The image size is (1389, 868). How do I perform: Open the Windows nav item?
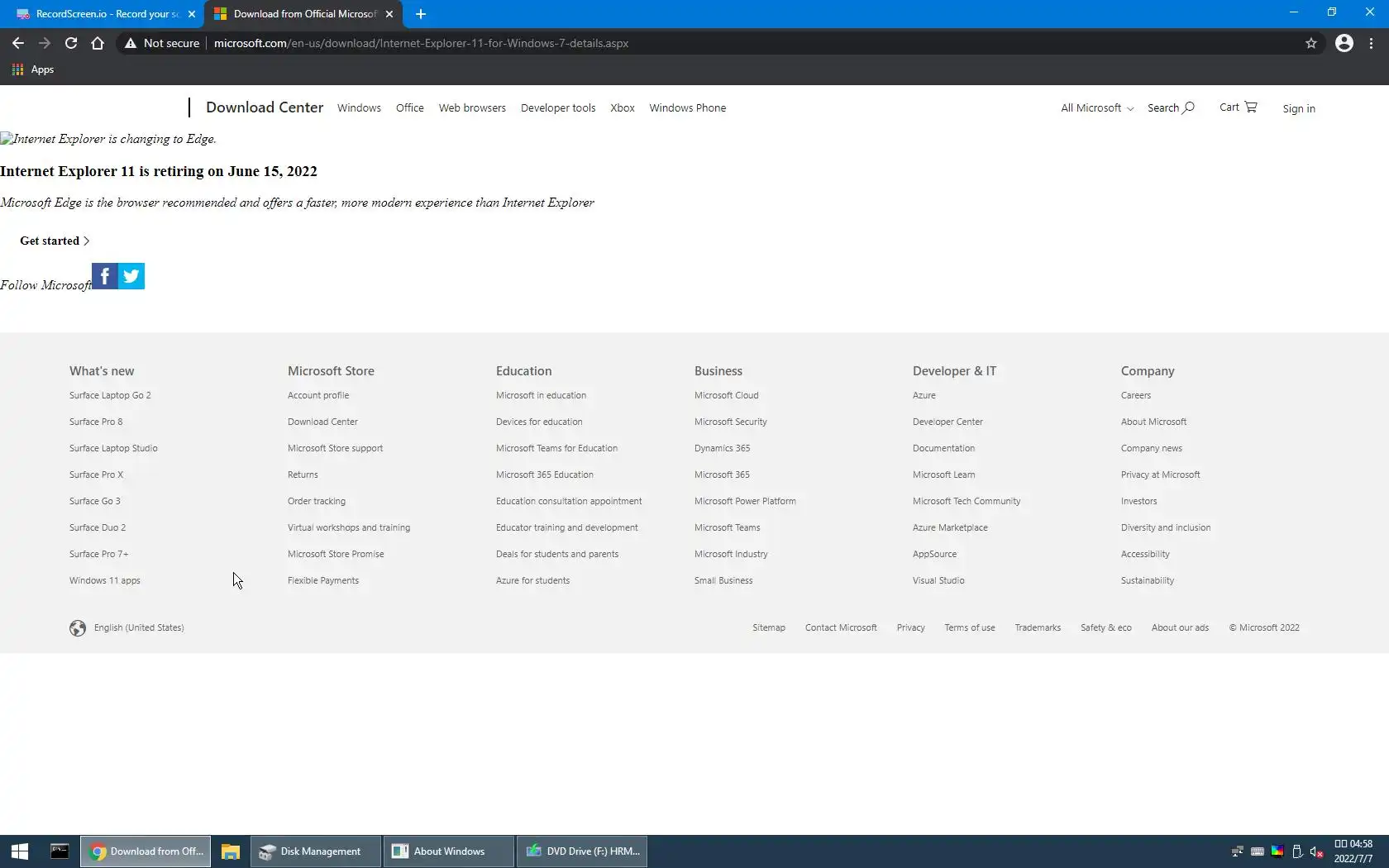tap(359, 107)
